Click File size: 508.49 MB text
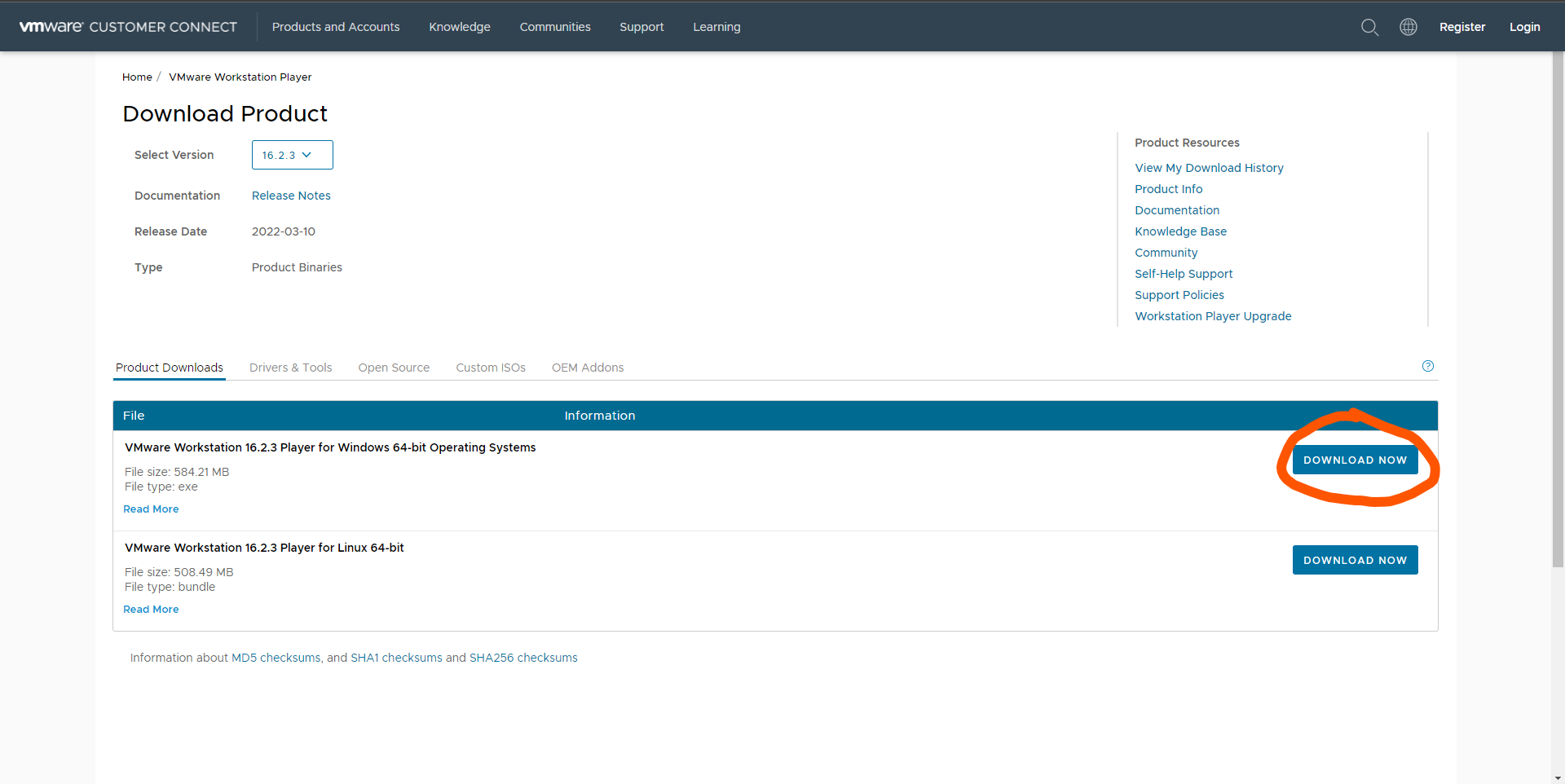The width and height of the screenshot is (1565, 784). 179,572
